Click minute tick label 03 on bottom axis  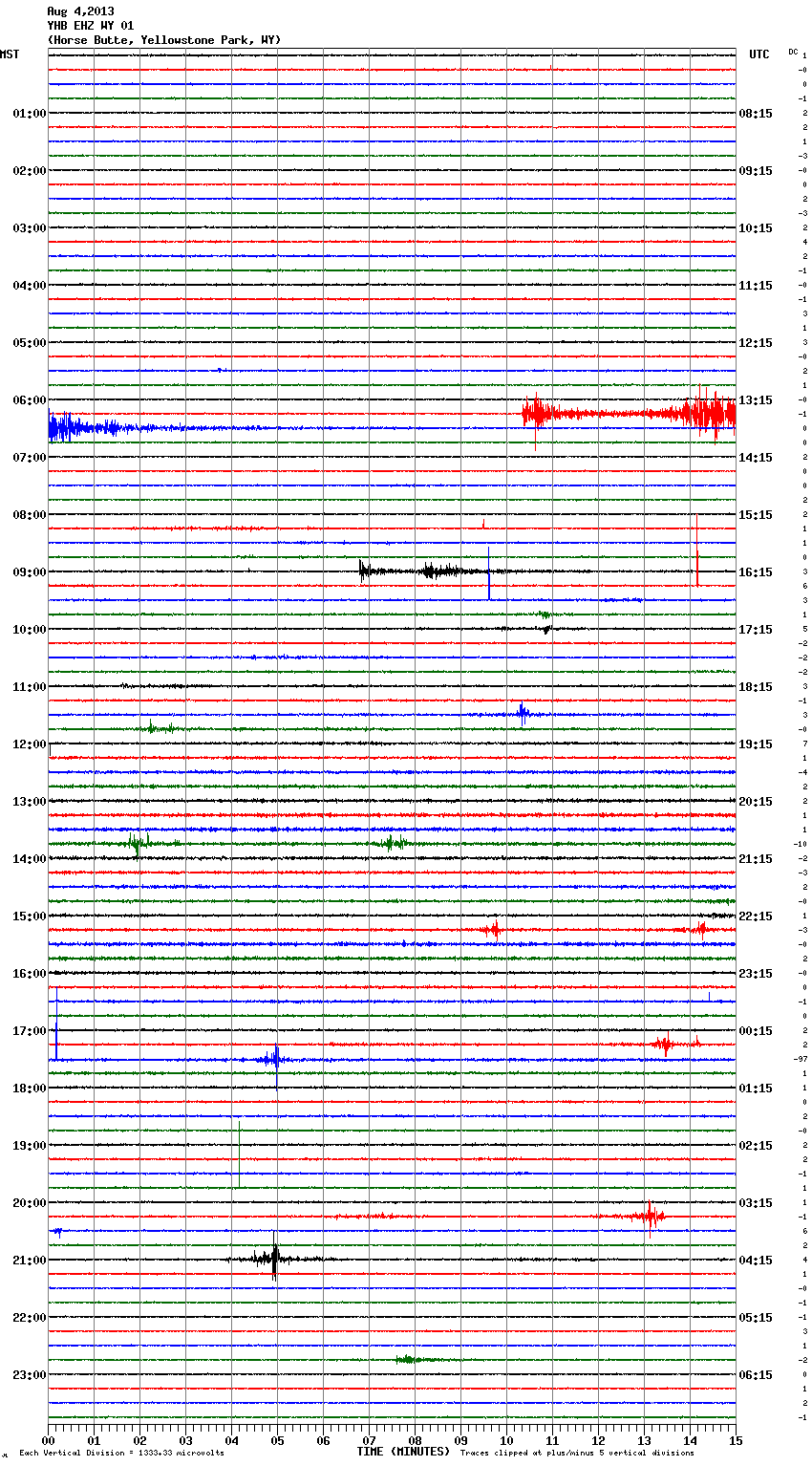(186, 1440)
